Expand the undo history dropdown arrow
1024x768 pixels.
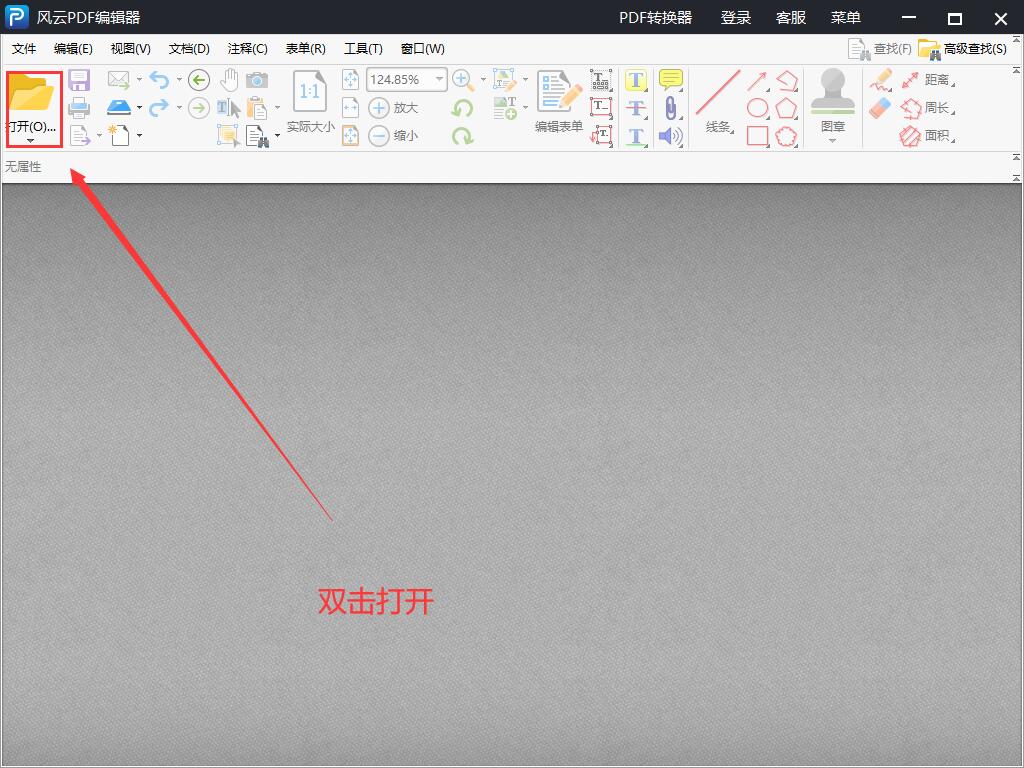click(179, 80)
